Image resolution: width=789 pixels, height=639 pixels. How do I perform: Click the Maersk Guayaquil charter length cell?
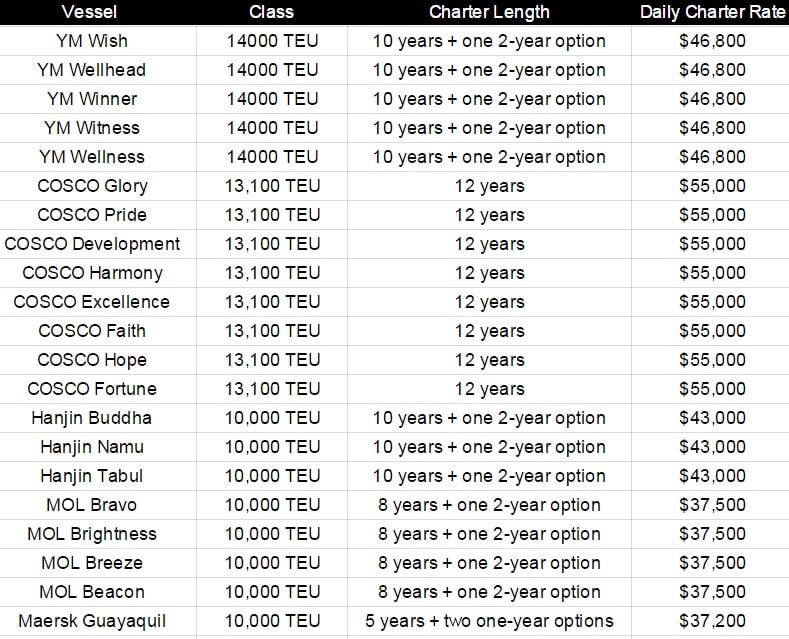(489, 621)
